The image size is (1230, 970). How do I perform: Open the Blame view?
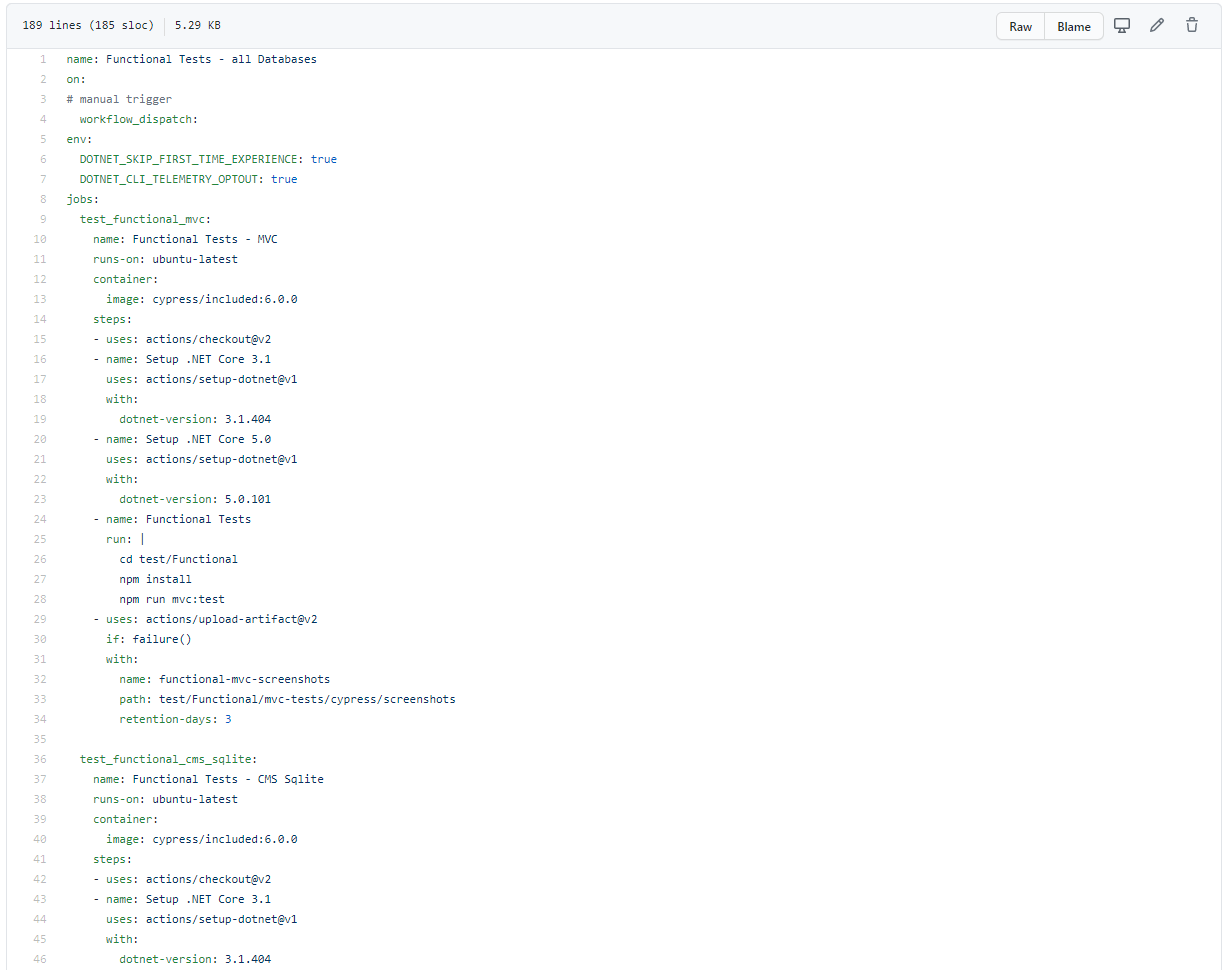coord(1074,26)
